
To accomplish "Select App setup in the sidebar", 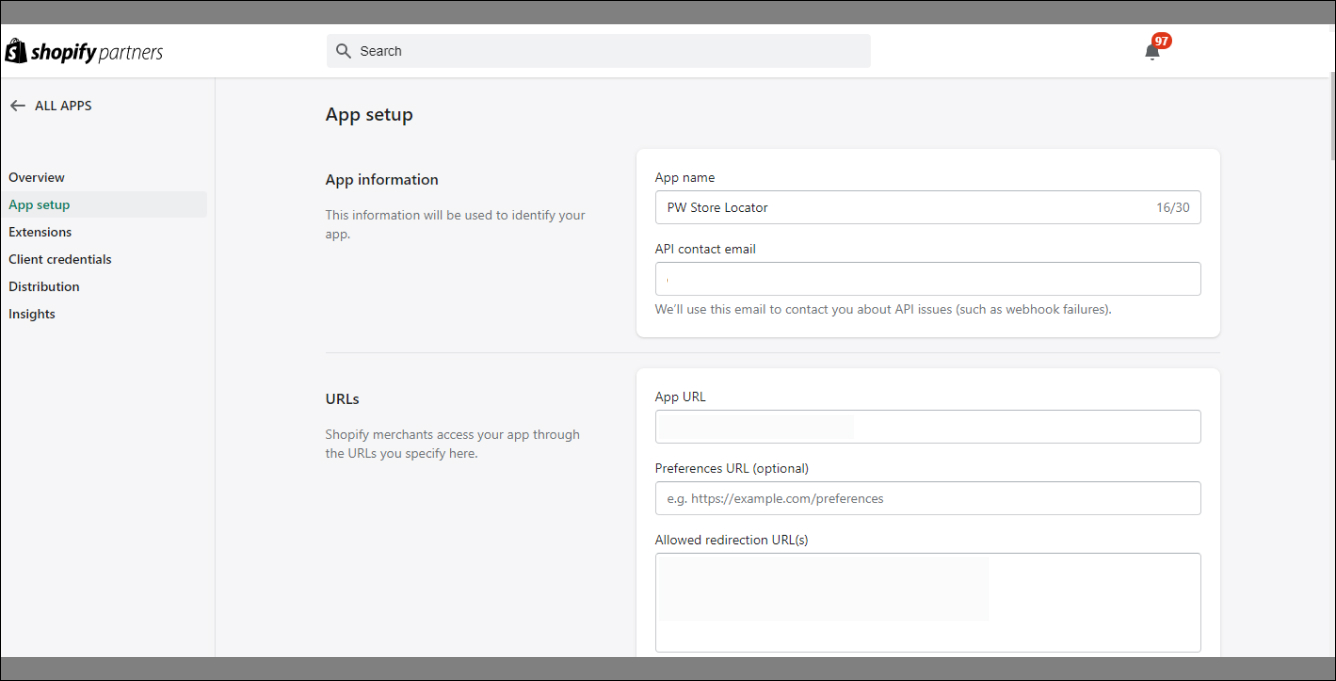I will coord(104,205).
